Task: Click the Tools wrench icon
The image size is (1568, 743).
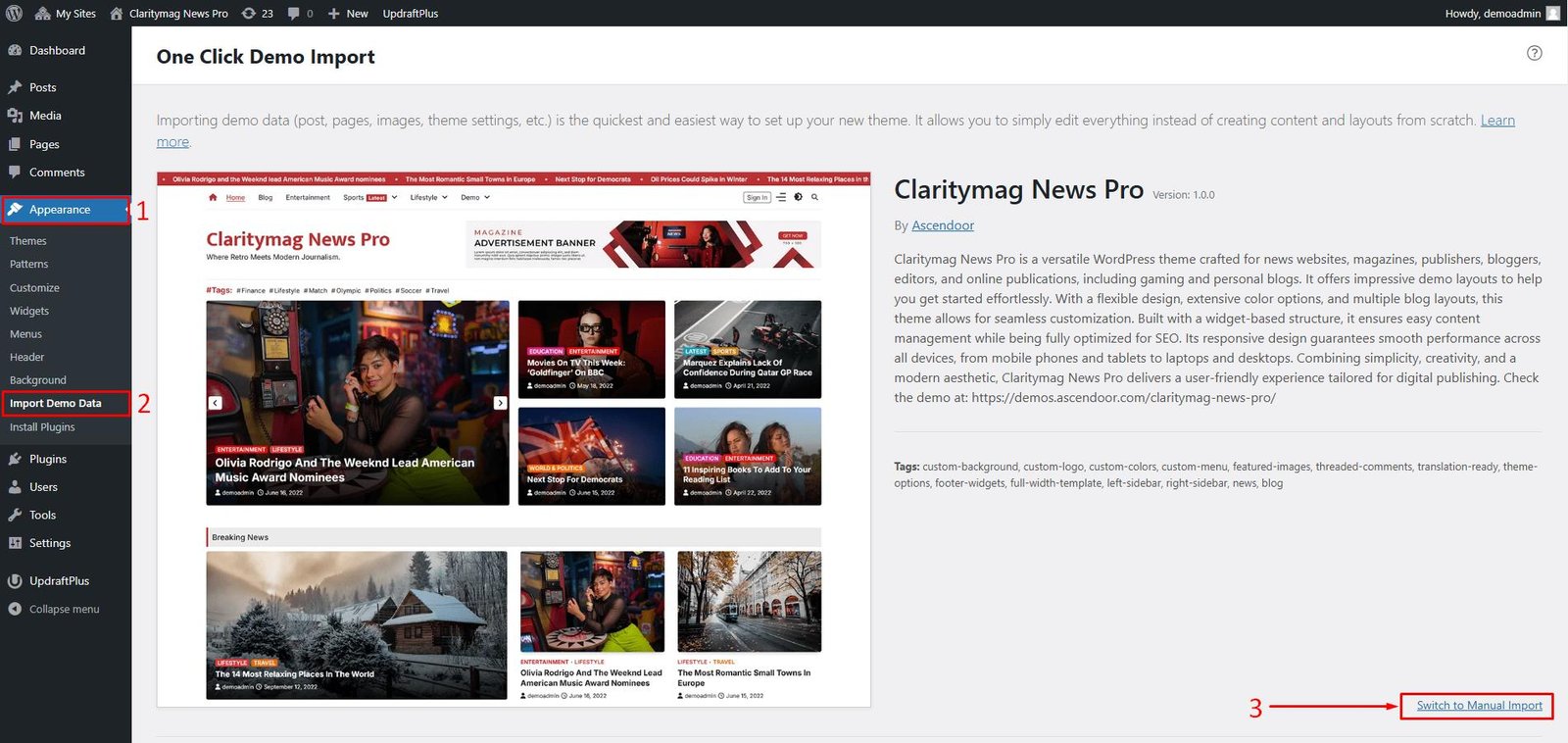Action: pos(15,515)
